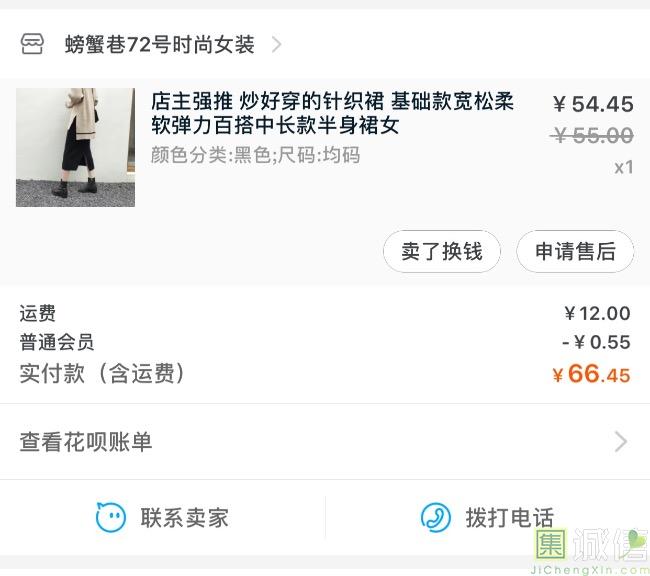This screenshot has height=576, width=650.
Task: Open the 螃蟹巷72号时尚女装 shop name
Action: click(160, 45)
